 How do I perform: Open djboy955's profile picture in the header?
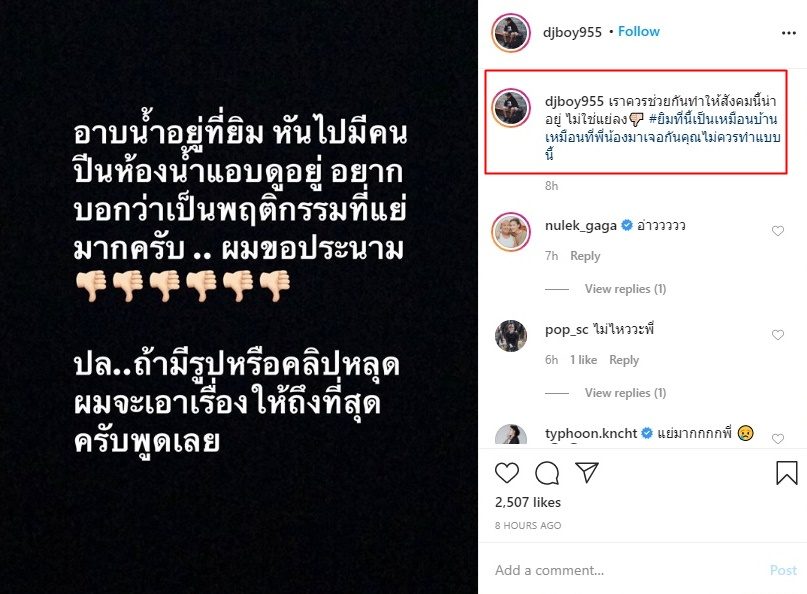pos(511,33)
